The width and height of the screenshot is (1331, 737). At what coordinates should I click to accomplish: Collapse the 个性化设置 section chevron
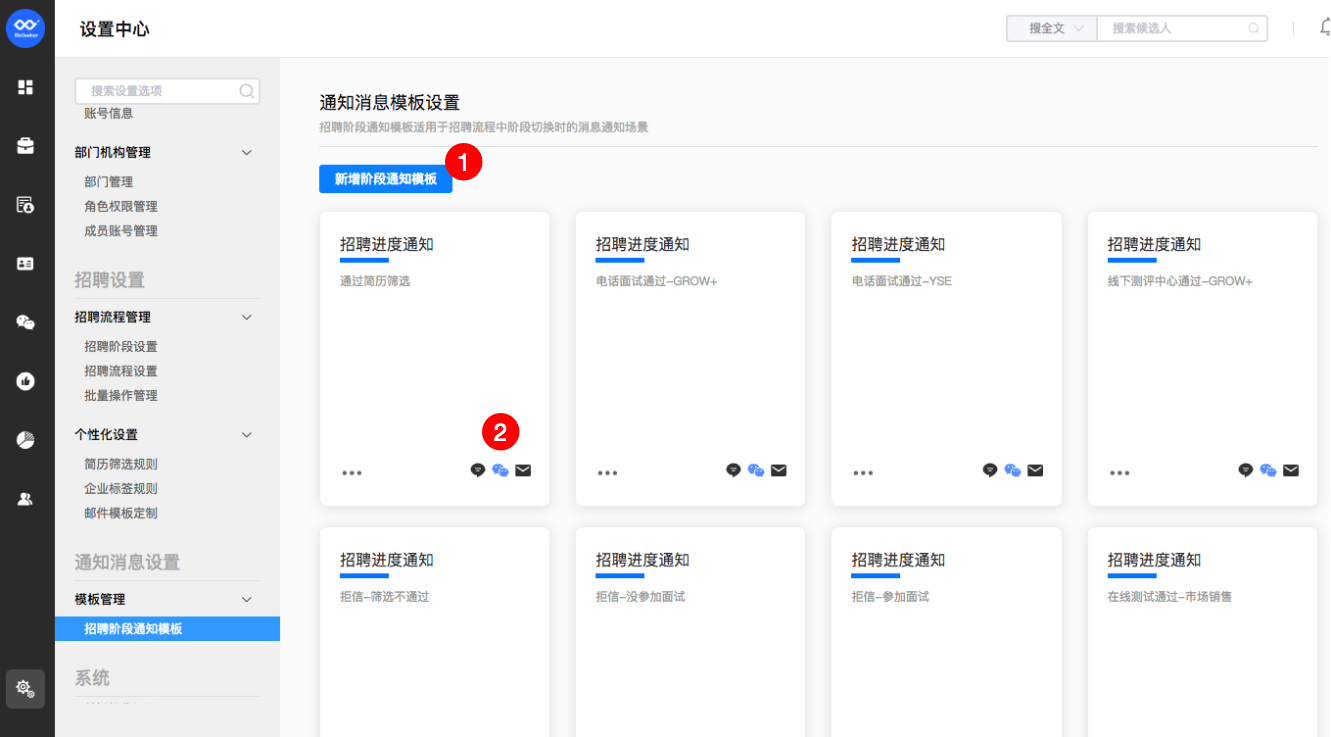(247, 435)
